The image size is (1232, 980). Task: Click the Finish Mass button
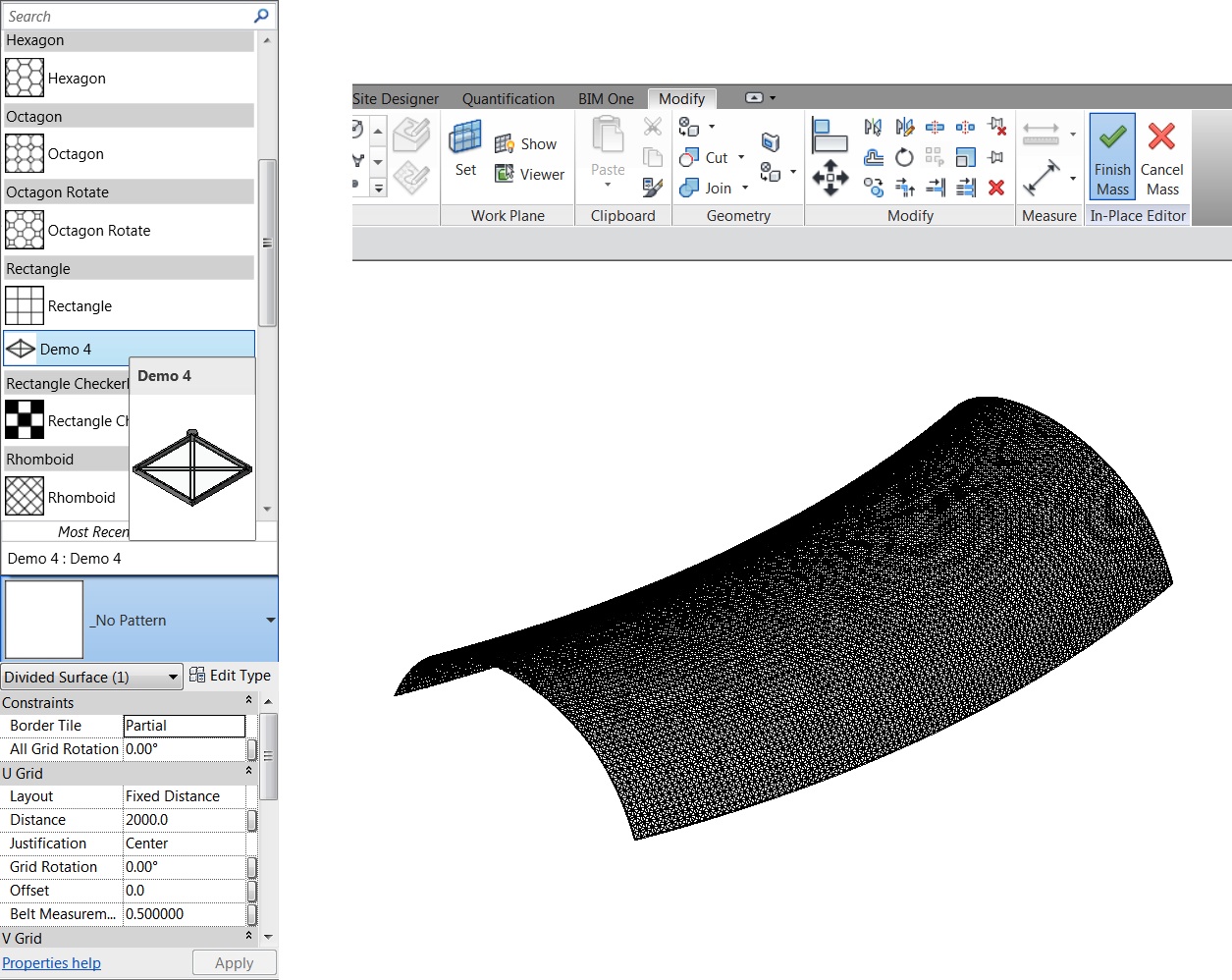point(1111,156)
